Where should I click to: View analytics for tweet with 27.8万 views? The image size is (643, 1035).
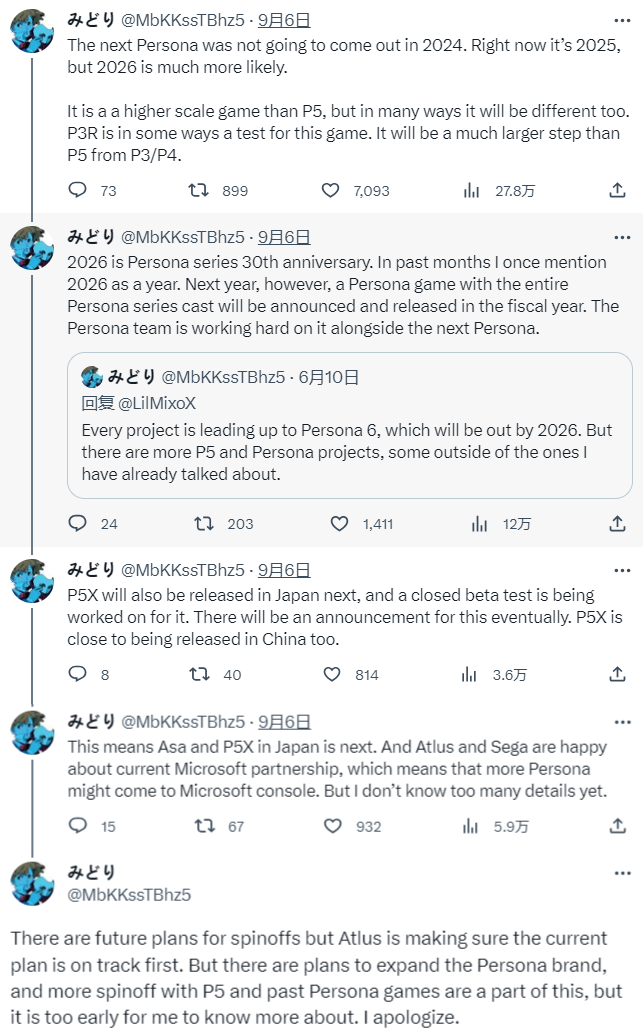point(472,190)
